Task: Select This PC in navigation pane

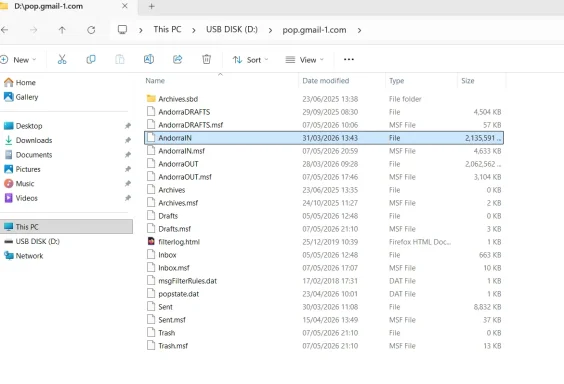Action: point(66,227)
